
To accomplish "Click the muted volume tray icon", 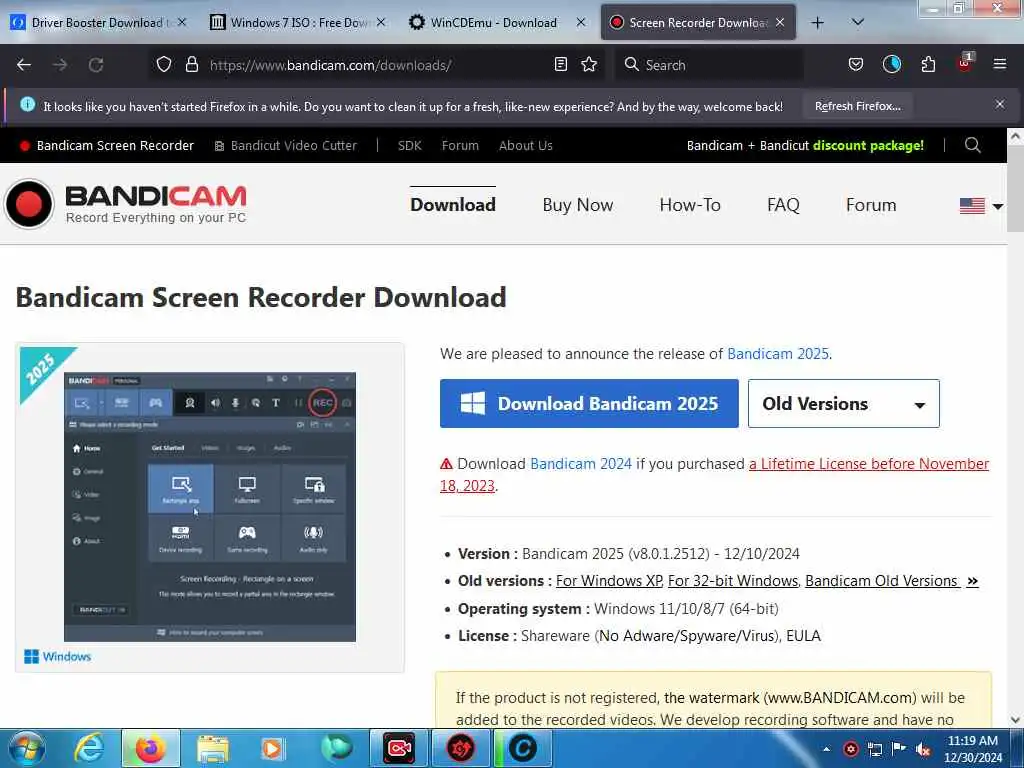I will 923,750.
